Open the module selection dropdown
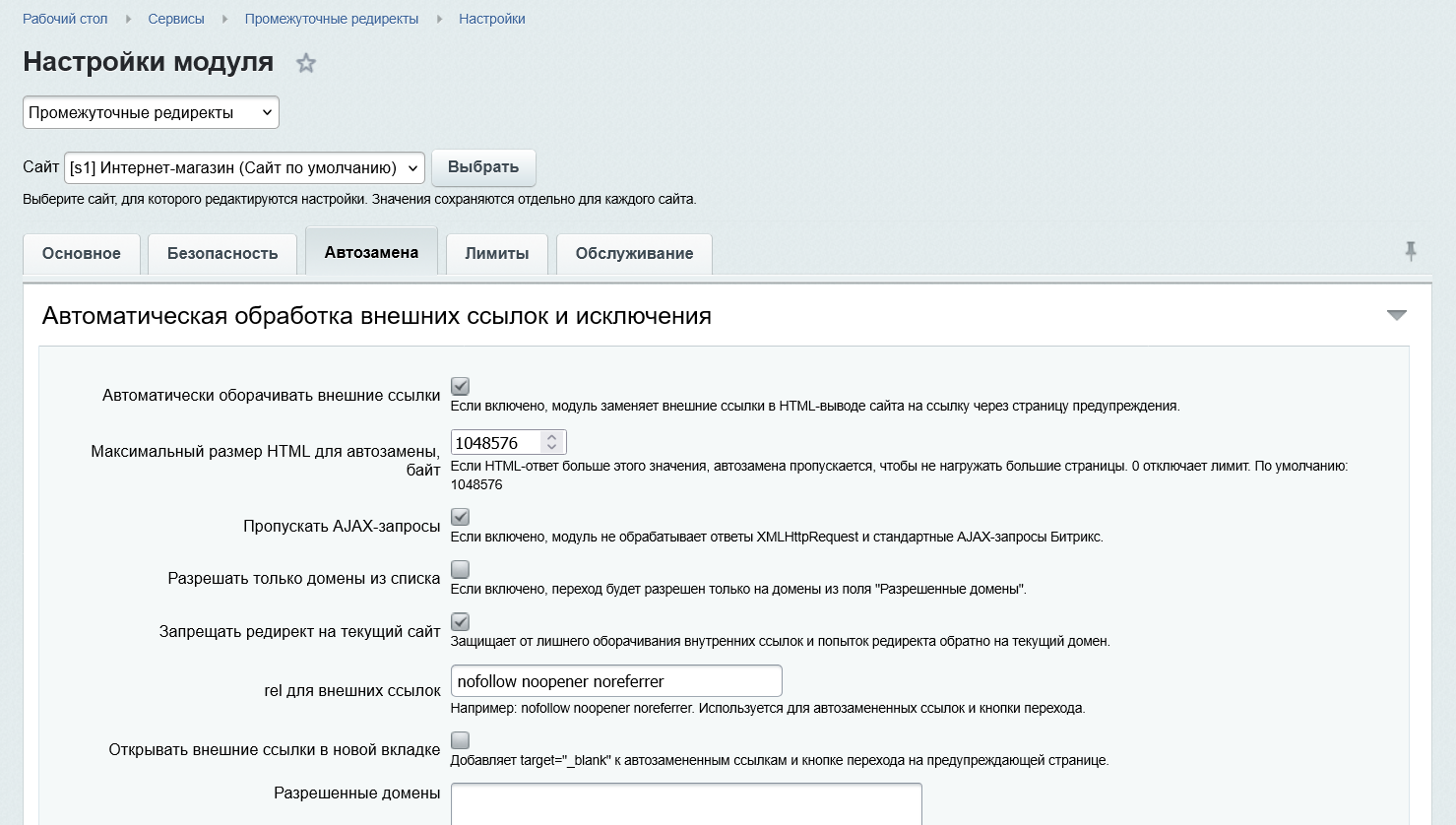This screenshot has height=825, width=1456. 151,112
